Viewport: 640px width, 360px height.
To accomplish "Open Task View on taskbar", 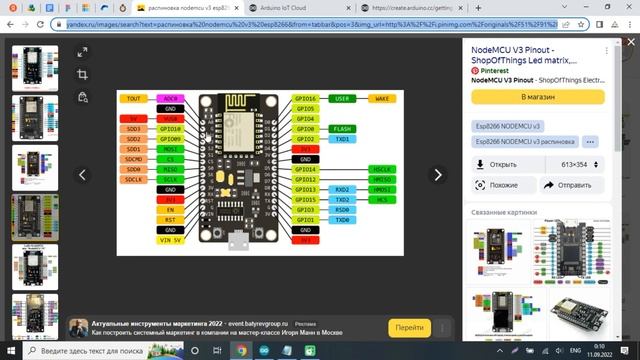I will (217, 351).
